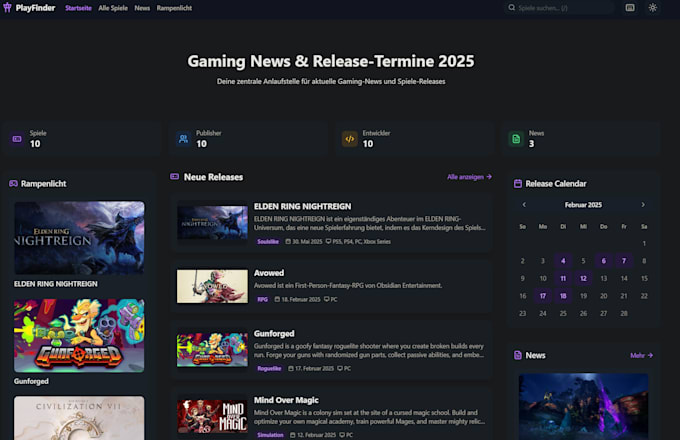Click the PC platform icon in Gunforged row
680x440 pixels.
pos(340,368)
